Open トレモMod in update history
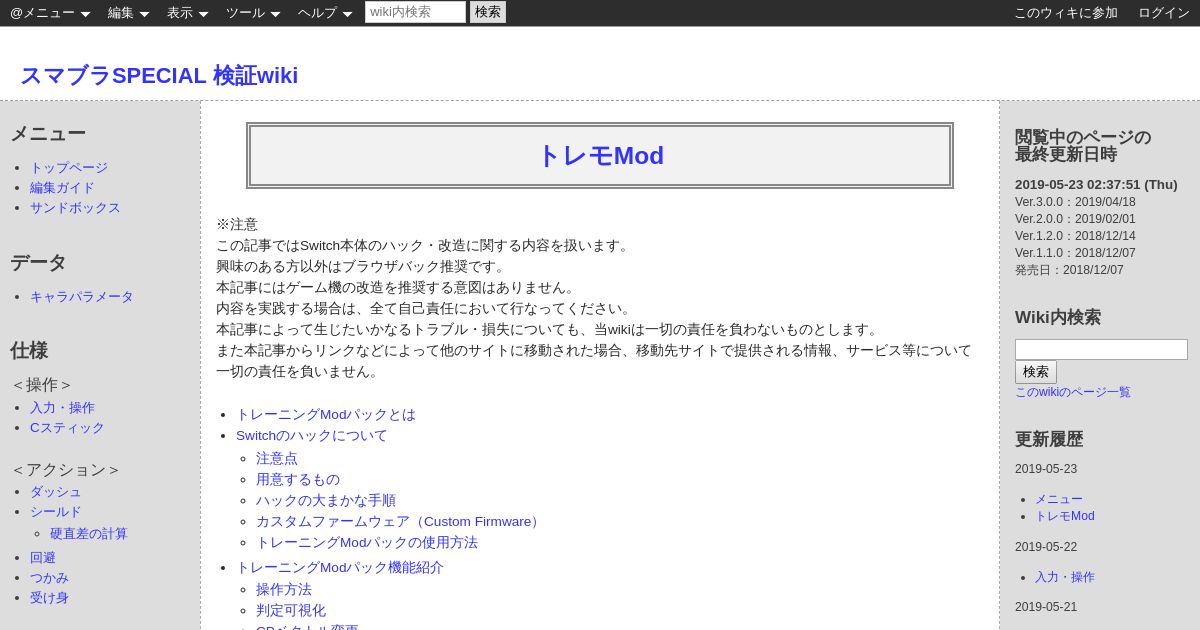The image size is (1200, 630). click(1065, 516)
